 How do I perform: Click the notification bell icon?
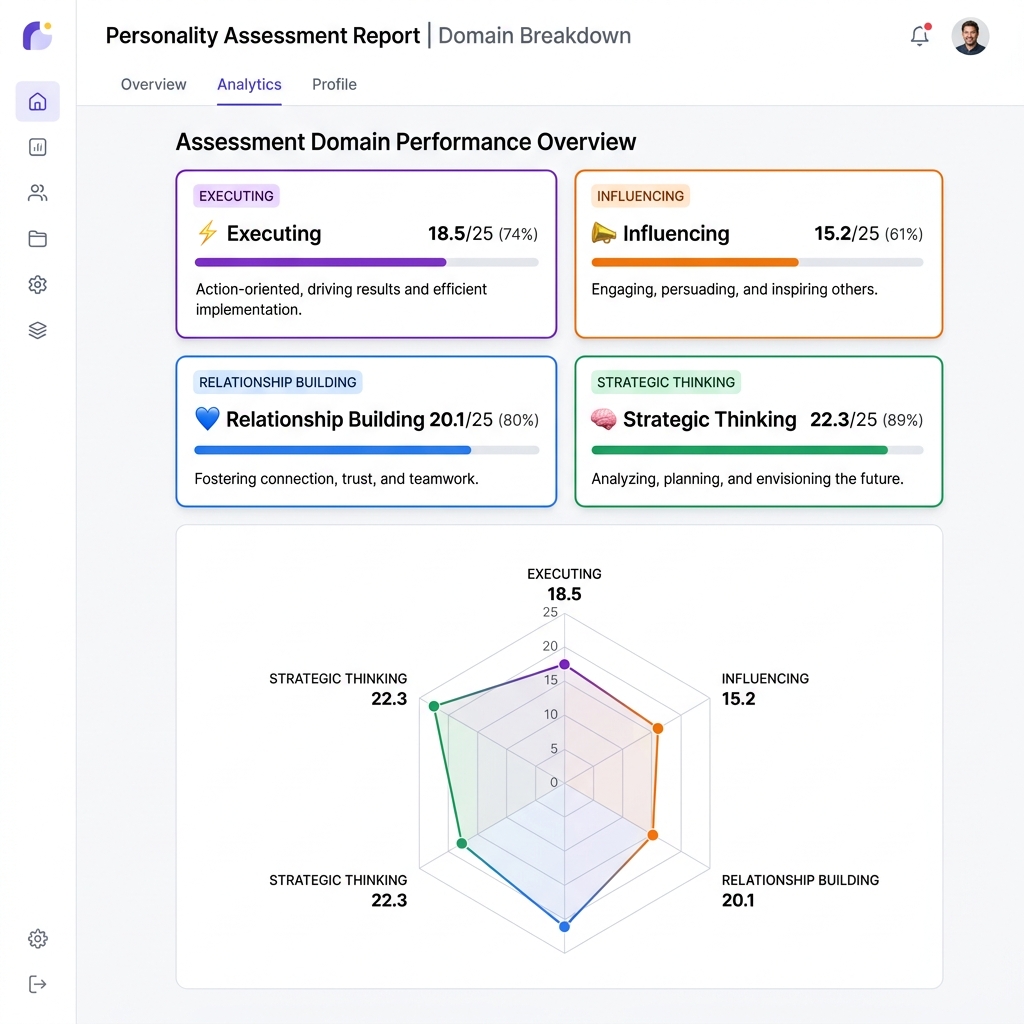920,36
